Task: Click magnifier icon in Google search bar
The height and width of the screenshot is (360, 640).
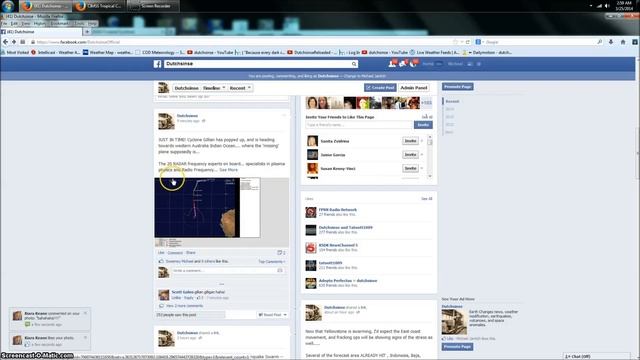Action: (599, 42)
